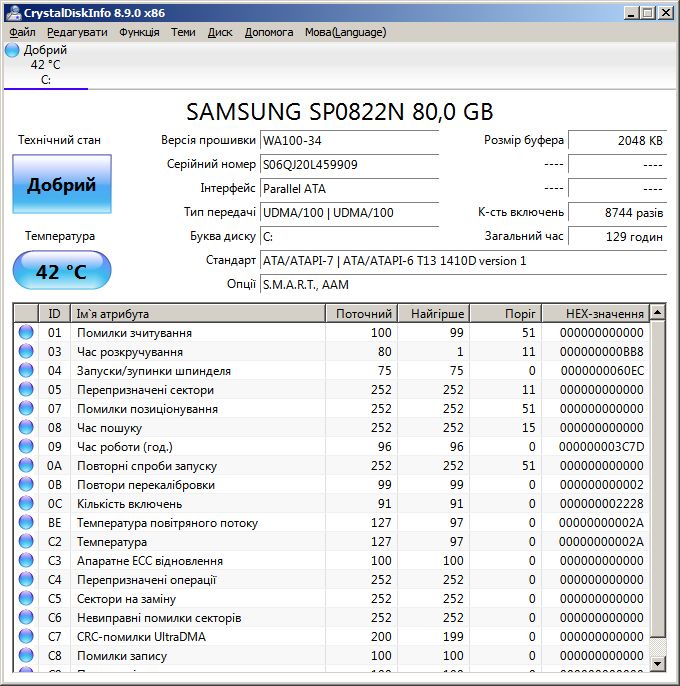Select the row text Кількість включень
This screenshot has height=686, width=680.
coord(130,504)
